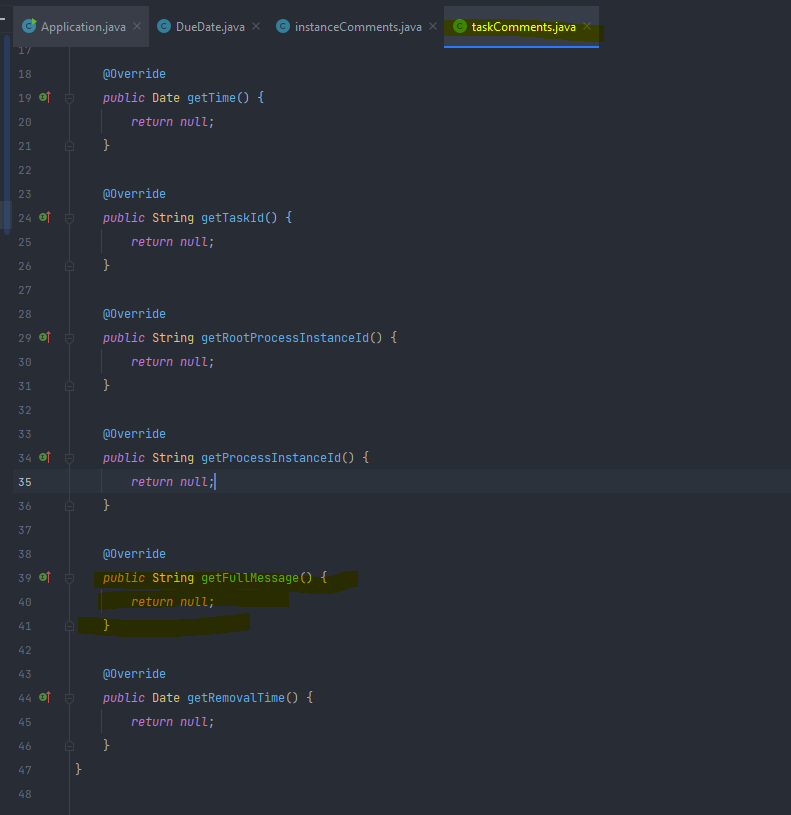Click the @Override annotation above getFullMessage

pyautogui.click(x=134, y=553)
